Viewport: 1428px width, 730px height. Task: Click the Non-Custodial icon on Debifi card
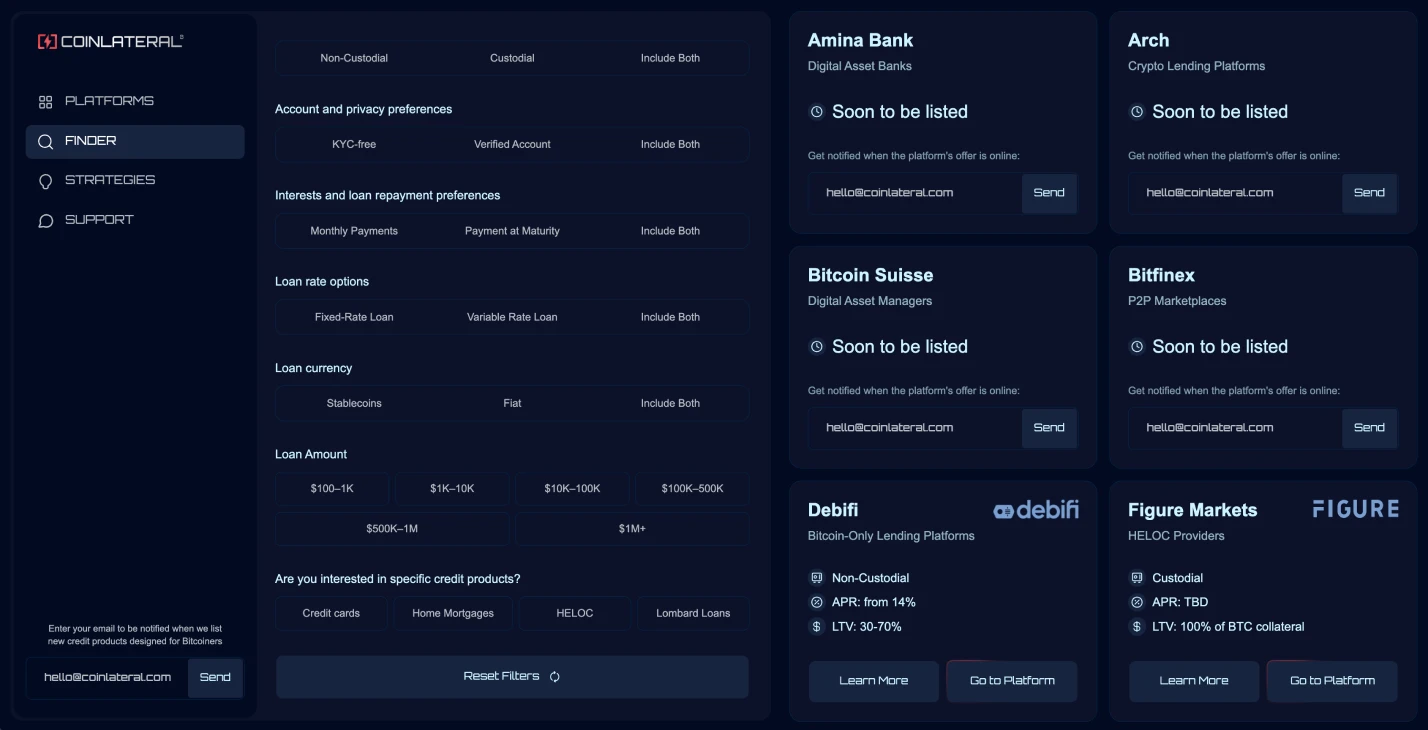click(816, 578)
